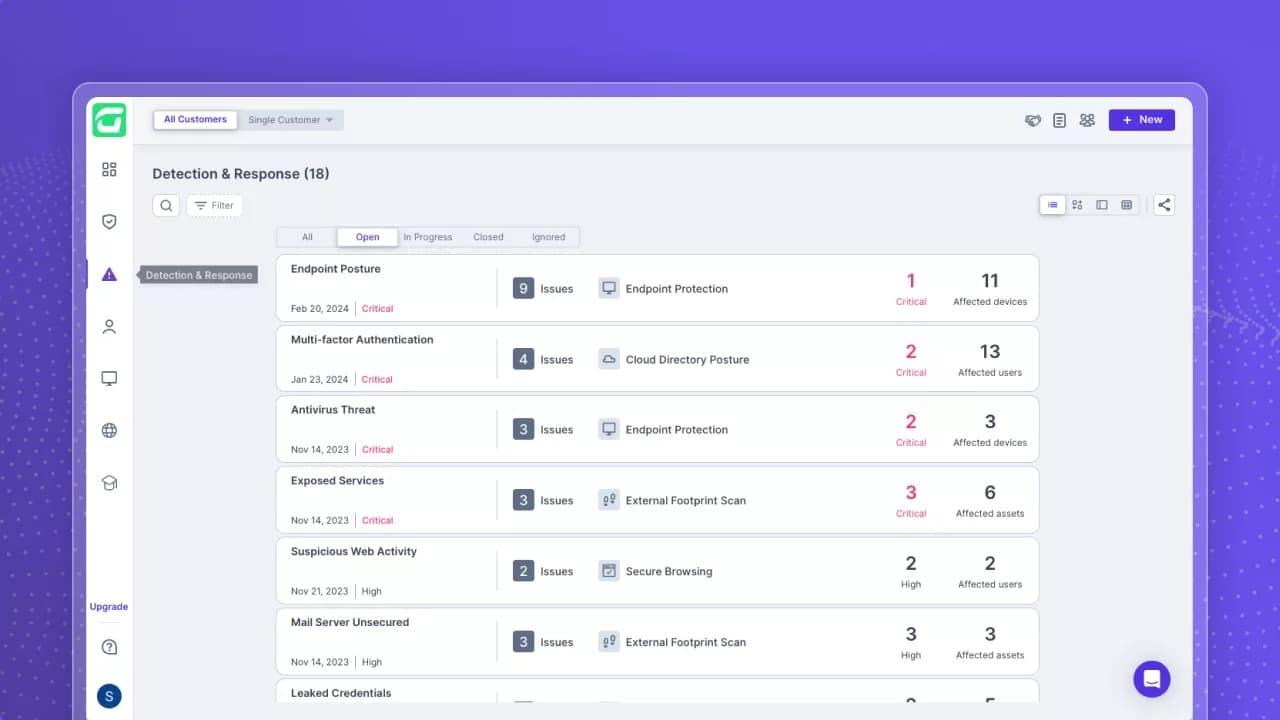Click the search magnifier icon
This screenshot has height=720, width=1280.
coord(166,205)
